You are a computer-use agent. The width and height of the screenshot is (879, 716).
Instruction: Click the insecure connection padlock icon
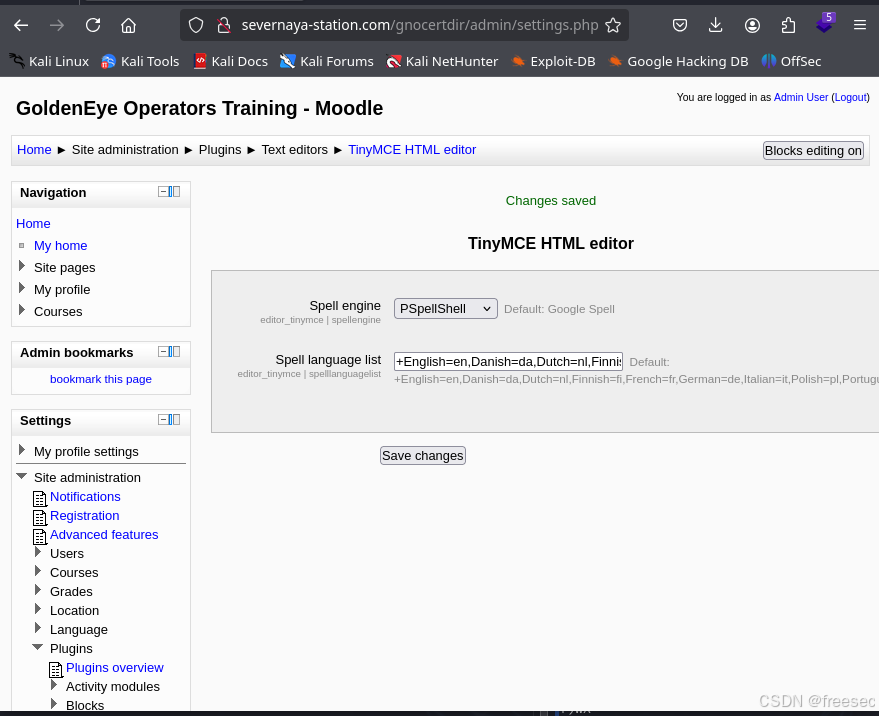[x=224, y=25]
